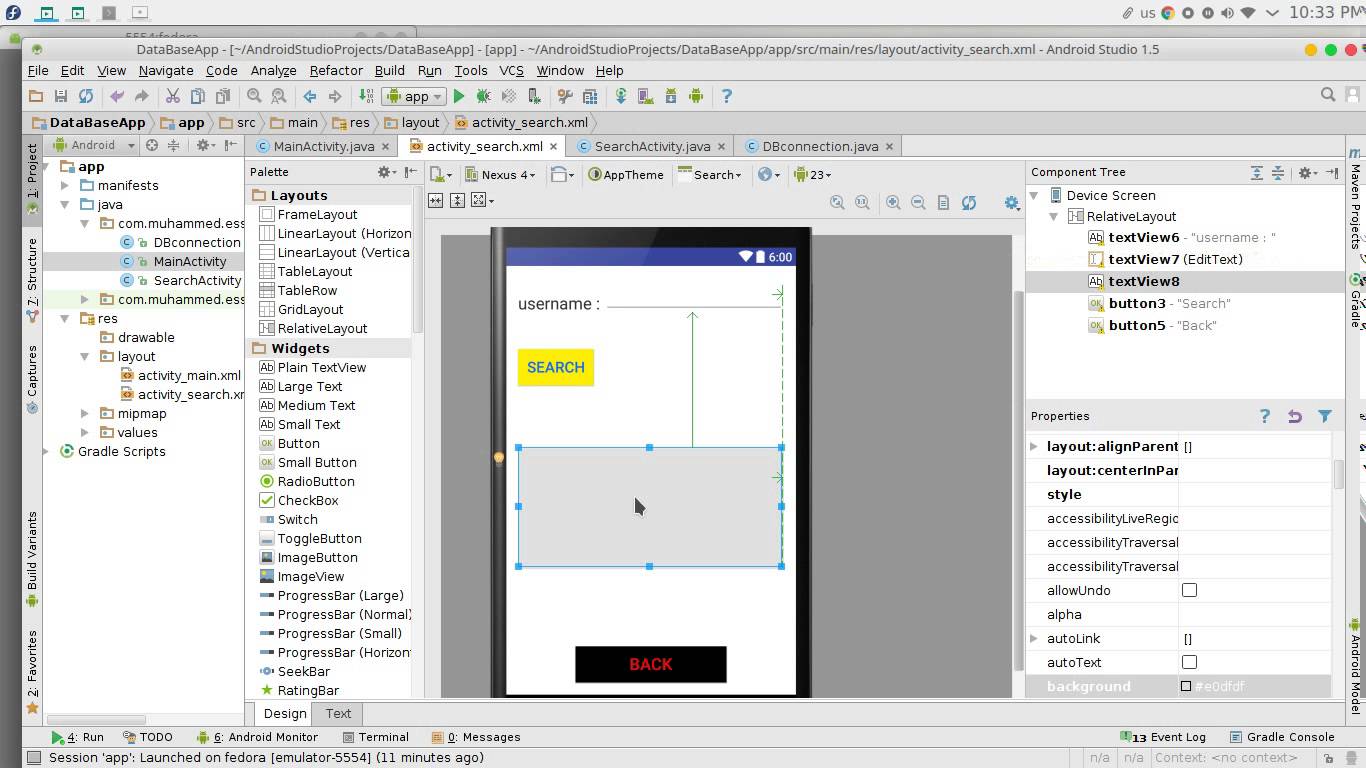The width and height of the screenshot is (1366, 768).
Task: Switch to the Text tab of the editor
Action: [x=337, y=713]
